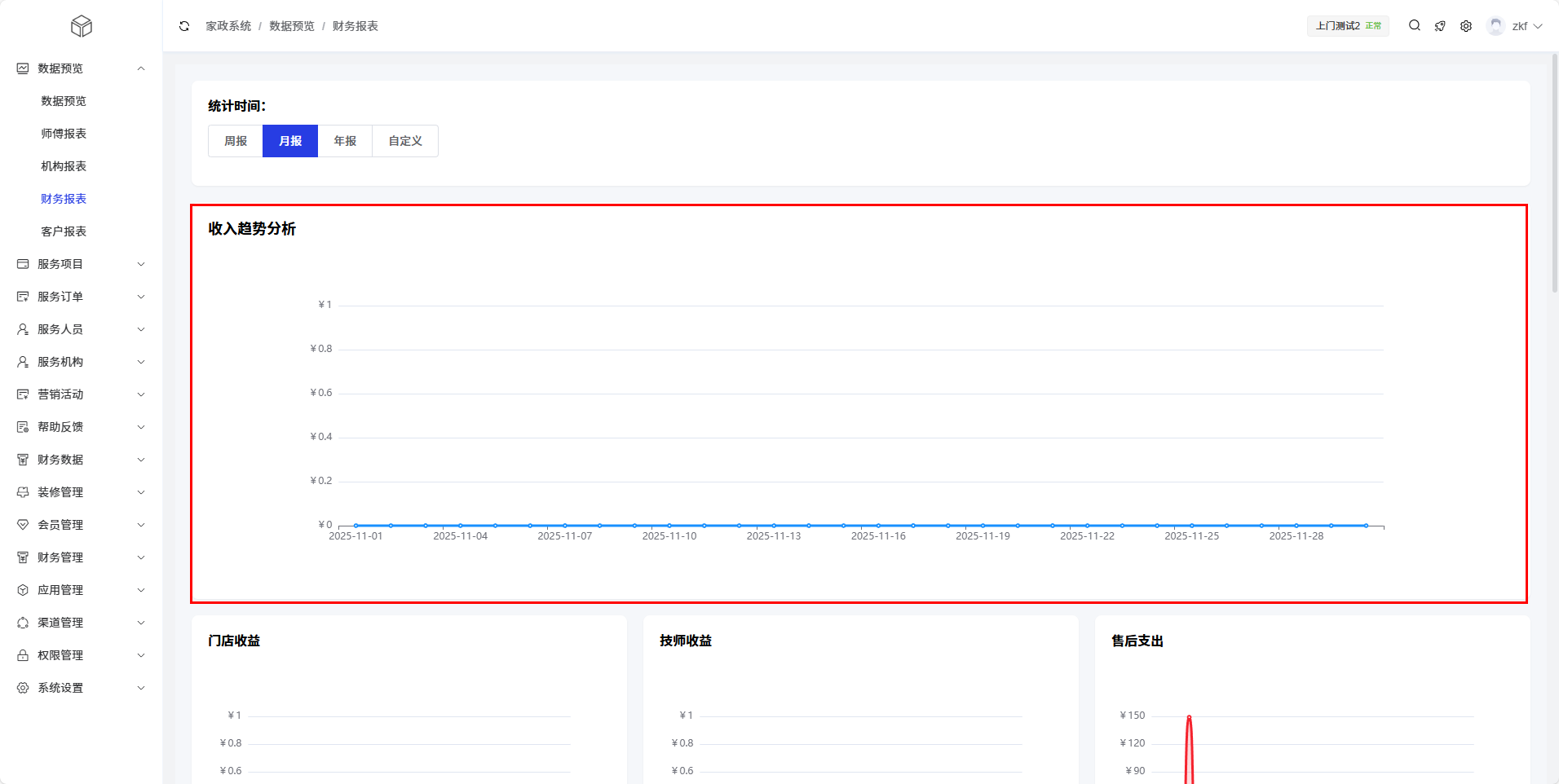This screenshot has height=784, width=1559.
Task: Open 师傅报表 in the sidebar
Action: point(64,134)
